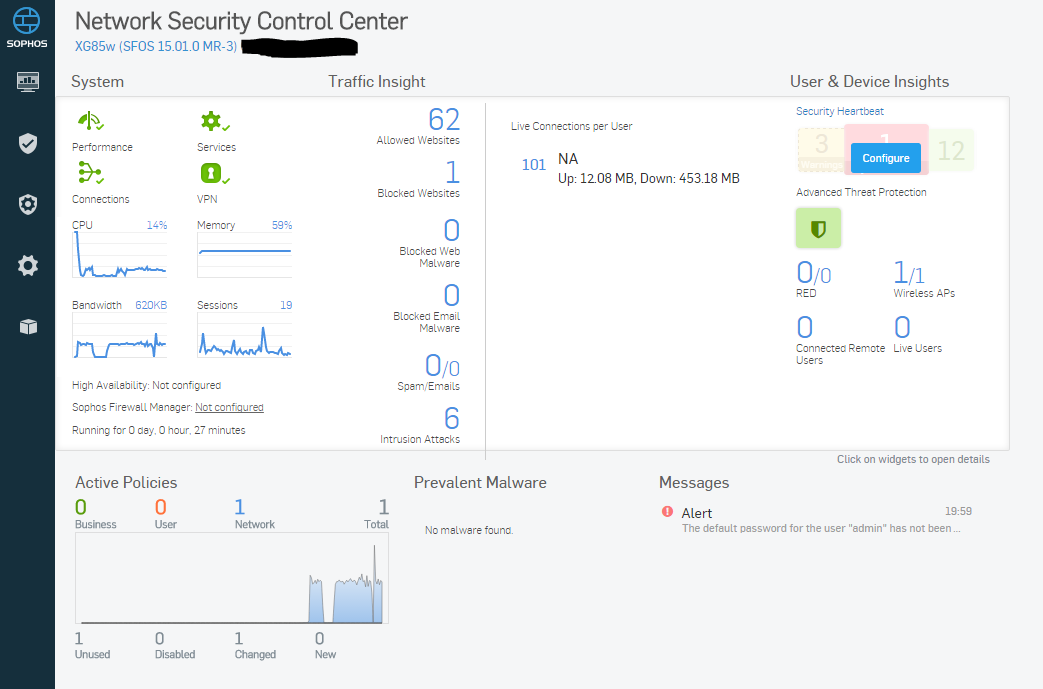Screen dimensions: 1043x689
Task: Click the 0 Business policies count
Action: [80, 507]
